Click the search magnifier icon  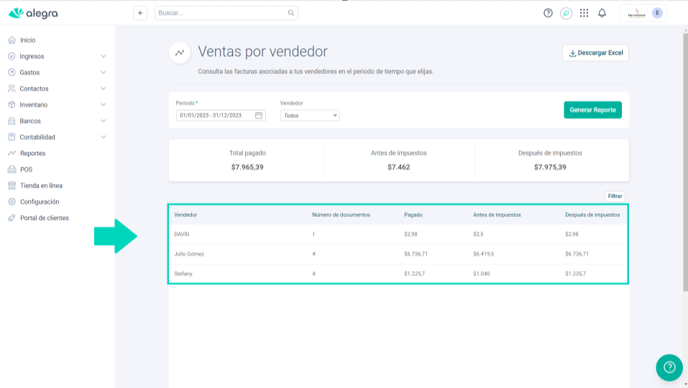pos(291,13)
